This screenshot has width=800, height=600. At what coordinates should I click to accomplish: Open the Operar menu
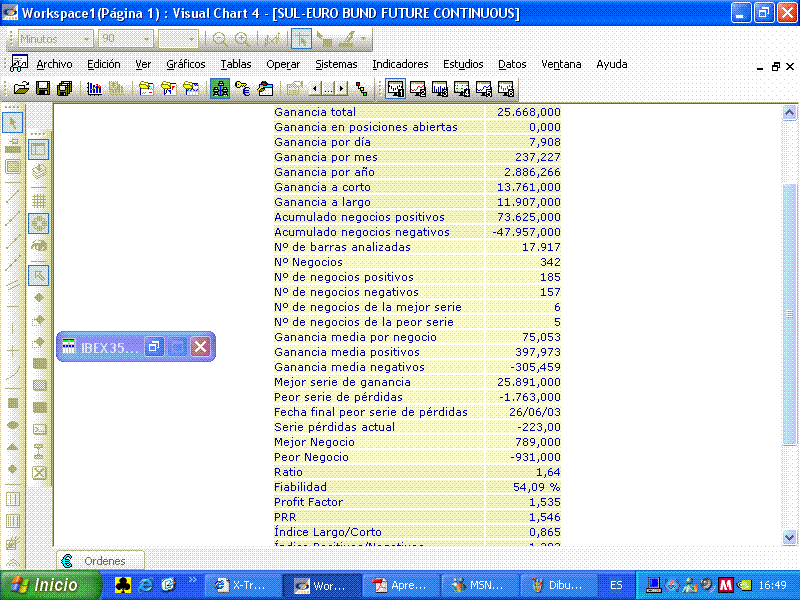click(283, 64)
